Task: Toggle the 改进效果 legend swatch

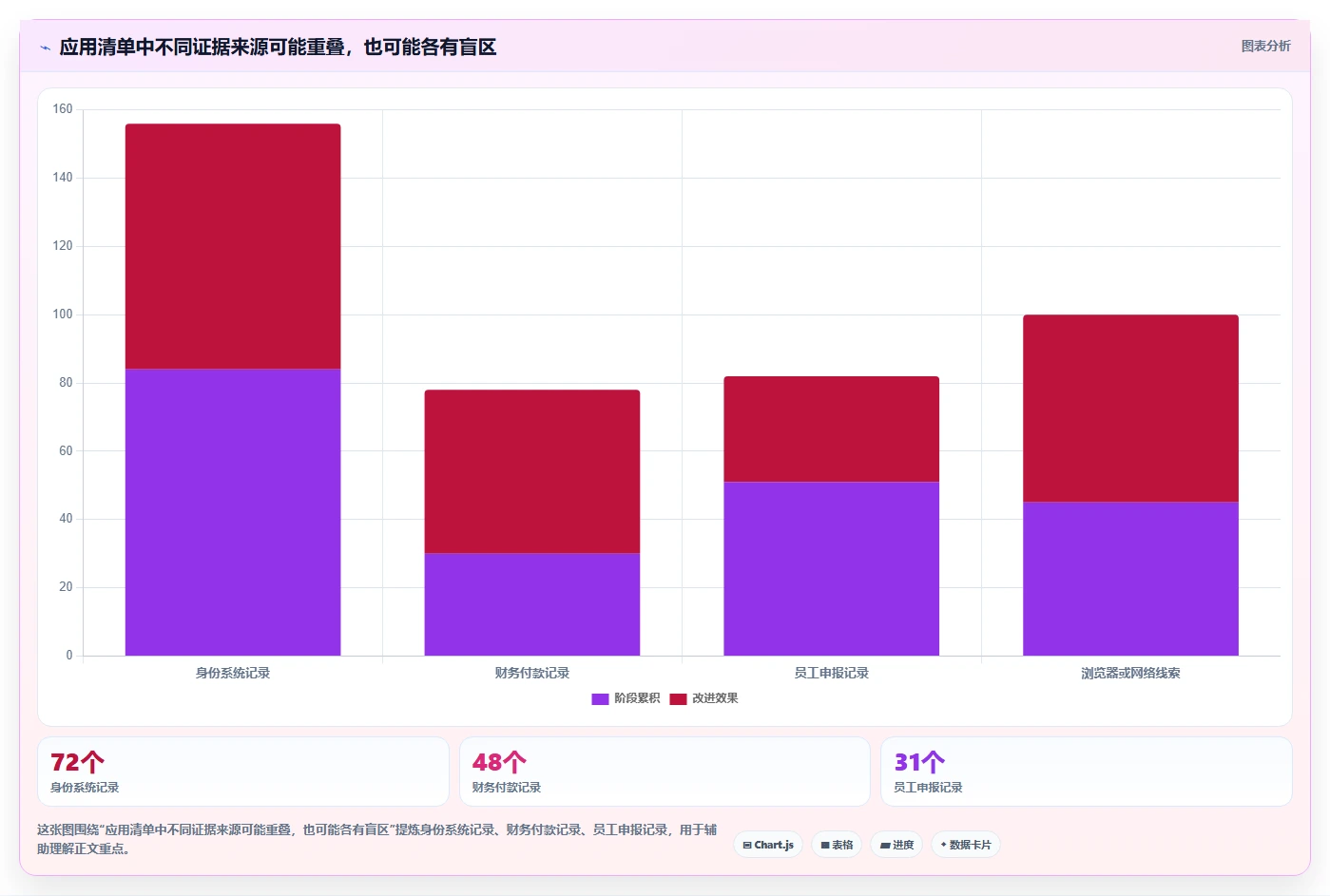Action: tap(678, 699)
